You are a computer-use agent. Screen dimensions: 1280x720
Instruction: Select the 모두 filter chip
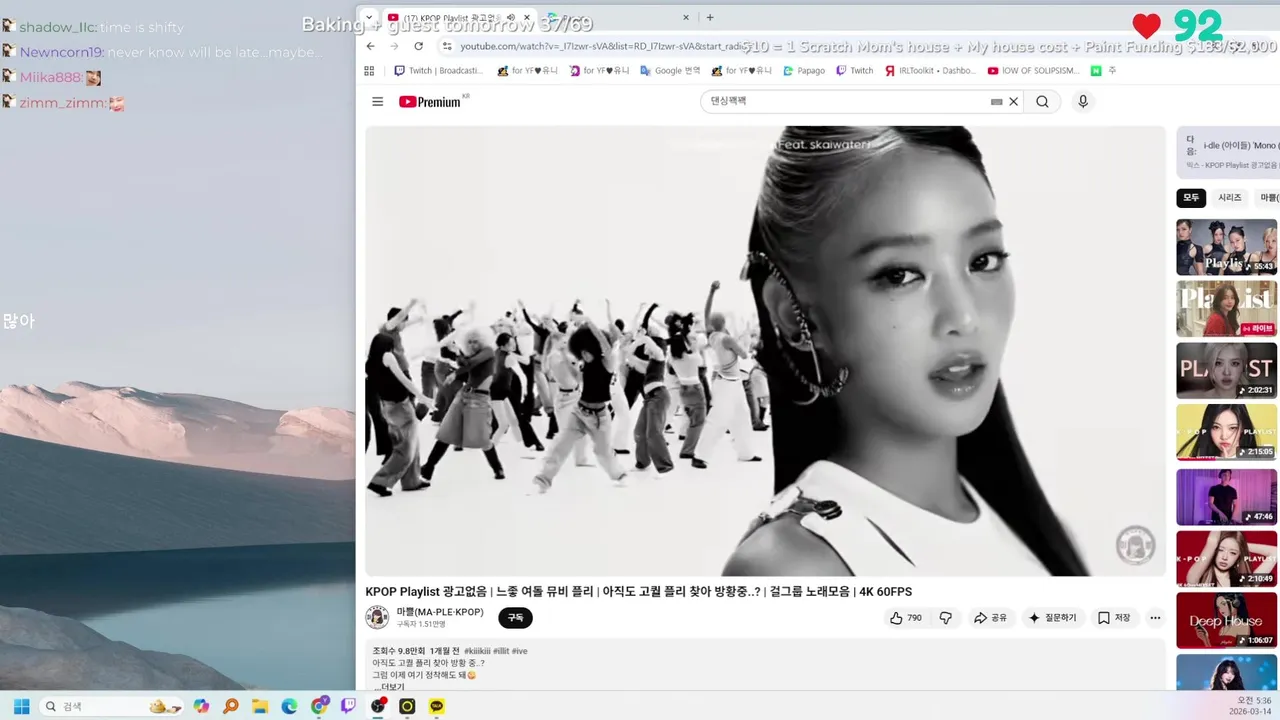[x=1191, y=198]
